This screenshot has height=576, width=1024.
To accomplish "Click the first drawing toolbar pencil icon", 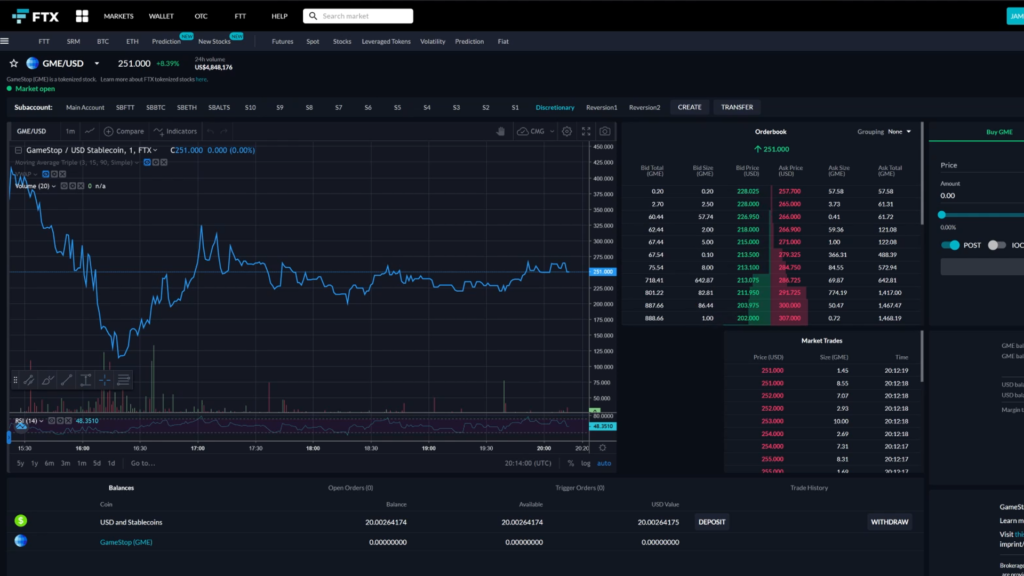I will (29, 379).
